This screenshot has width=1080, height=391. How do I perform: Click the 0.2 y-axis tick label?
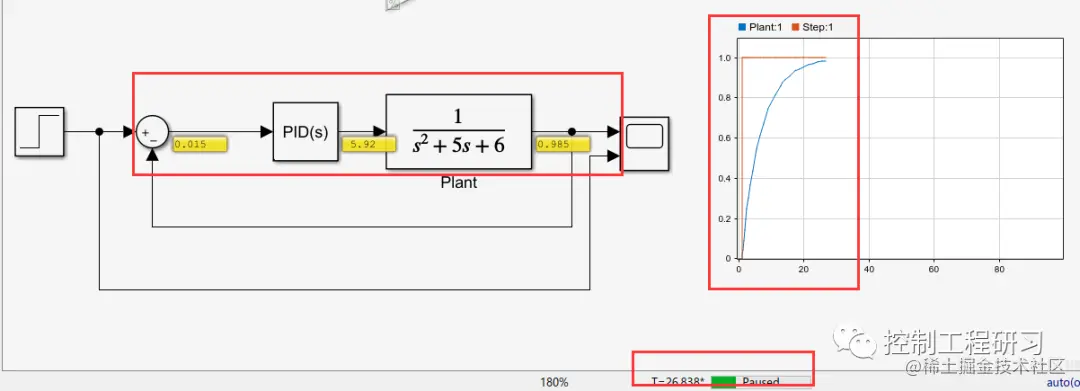724,219
